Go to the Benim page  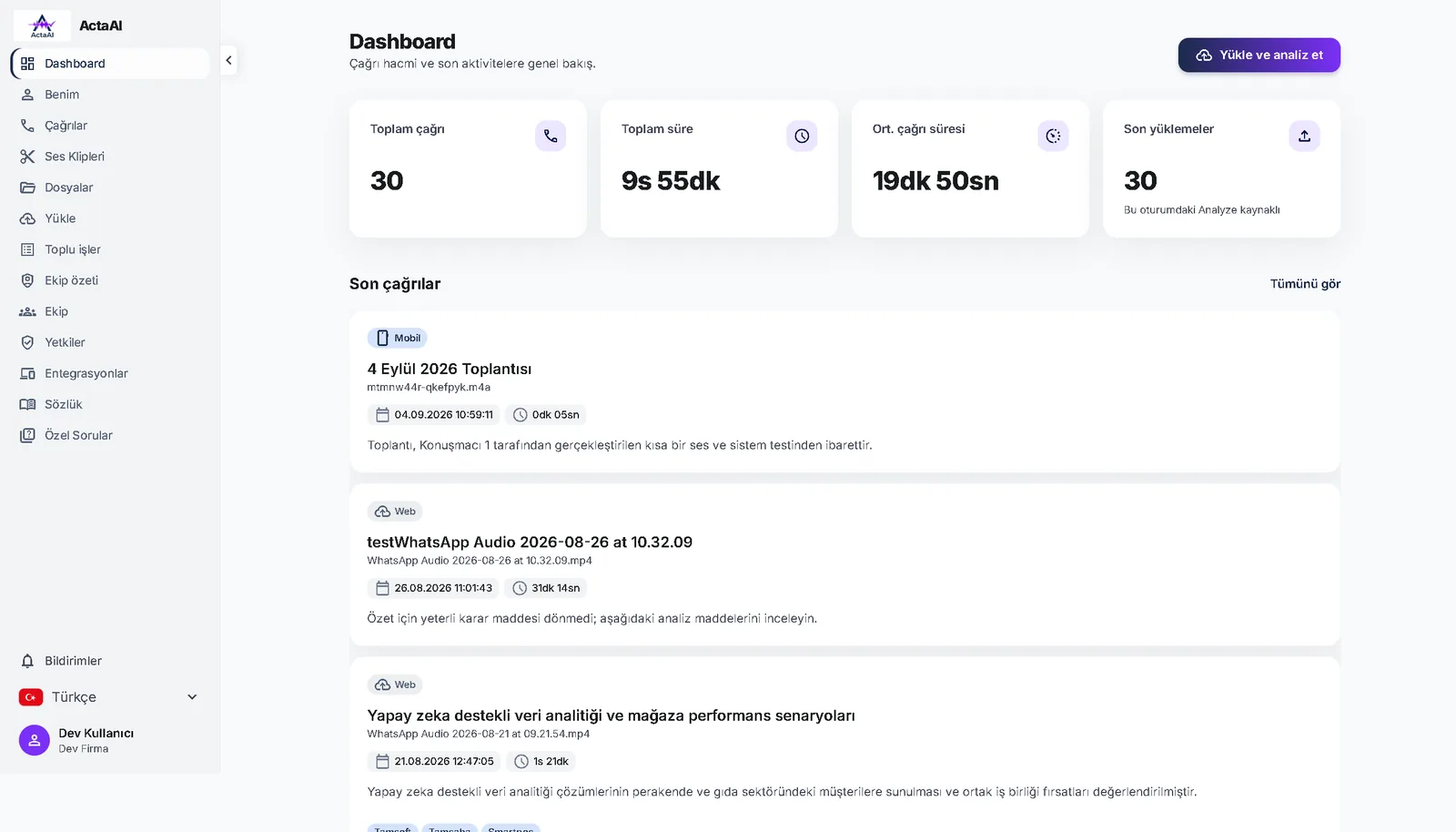click(x=110, y=95)
